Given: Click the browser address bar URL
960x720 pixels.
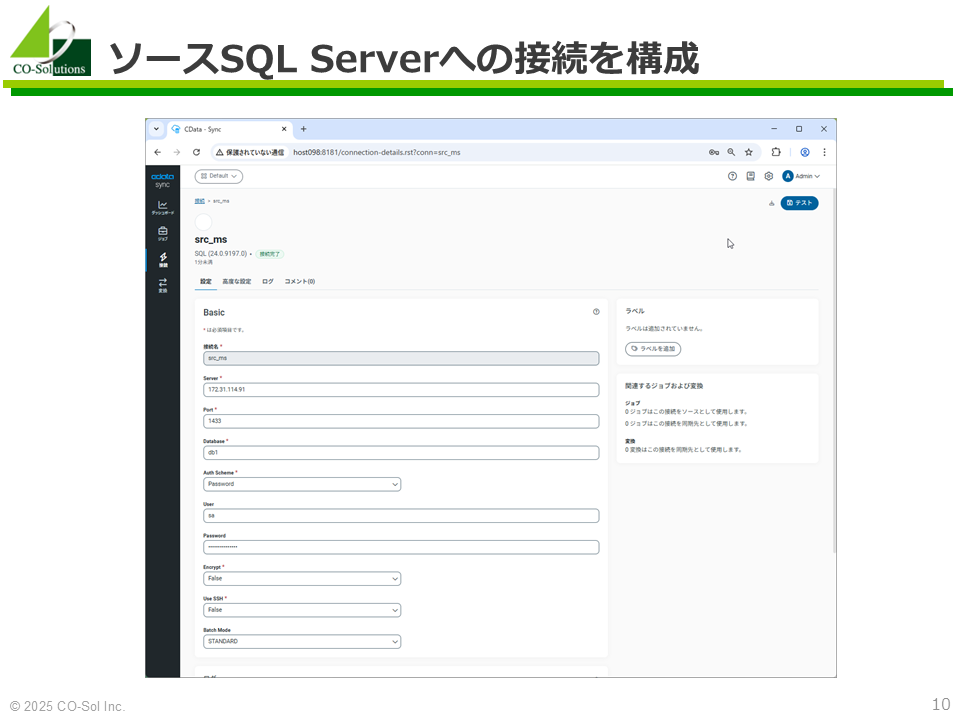Looking at the screenshot, I should pos(377,152).
